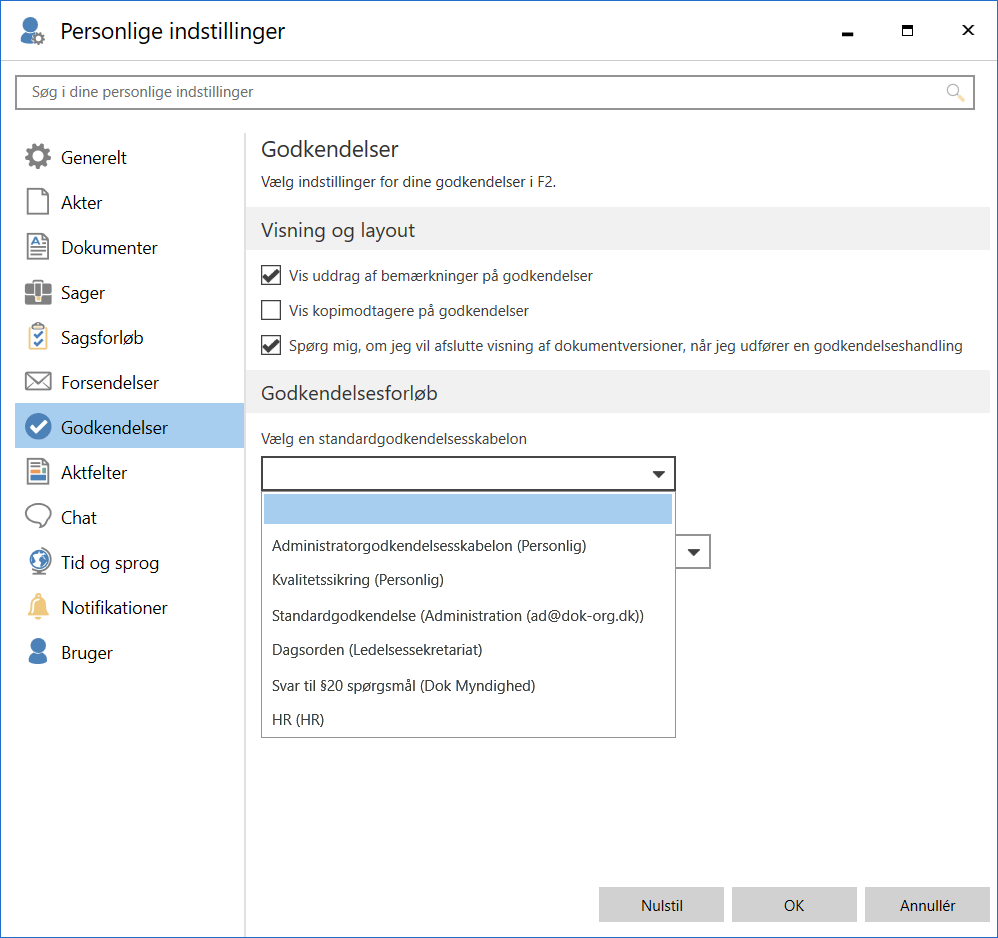The width and height of the screenshot is (998, 938).
Task: Confirm settings with OK button
Action: coord(794,906)
